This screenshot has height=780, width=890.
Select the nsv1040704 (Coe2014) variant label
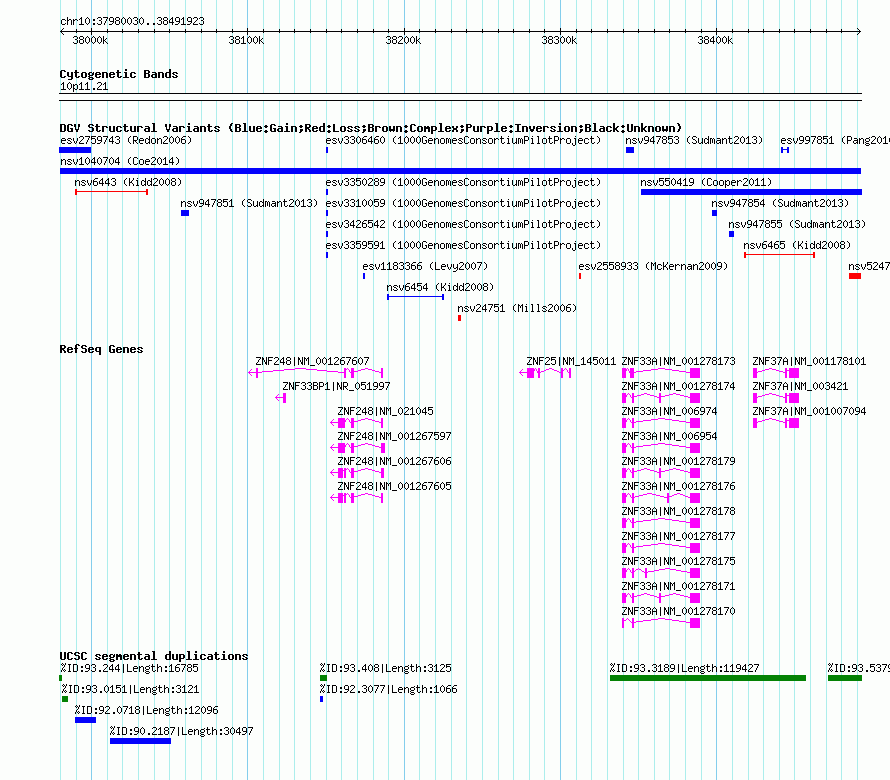[120, 161]
